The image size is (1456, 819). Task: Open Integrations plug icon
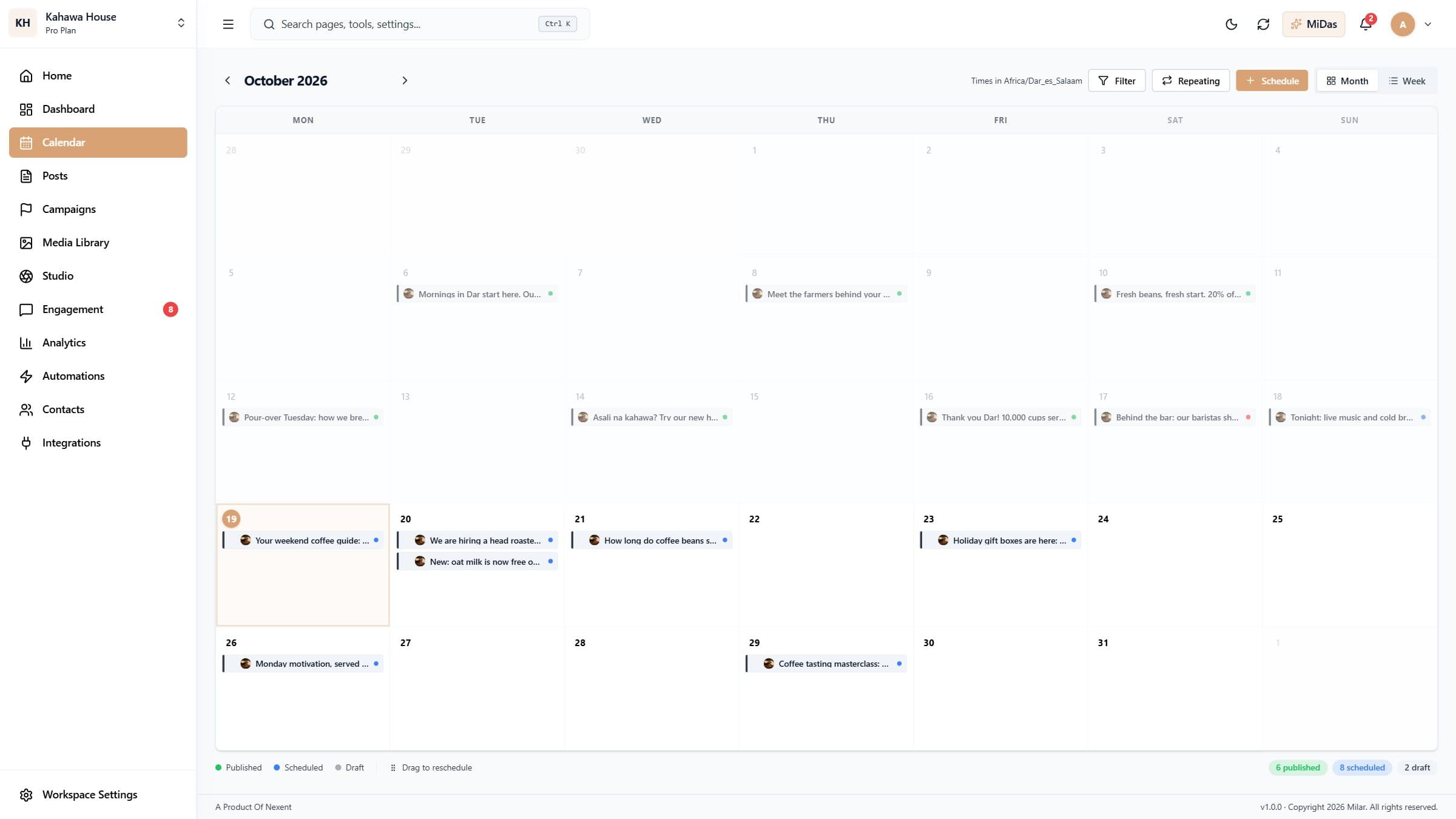[x=26, y=443]
